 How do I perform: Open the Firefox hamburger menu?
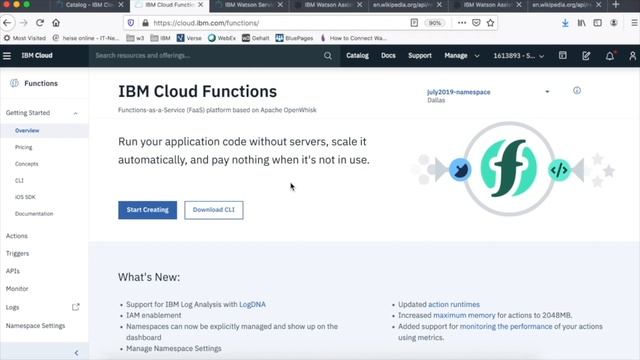pyautogui.click(x=635, y=23)
